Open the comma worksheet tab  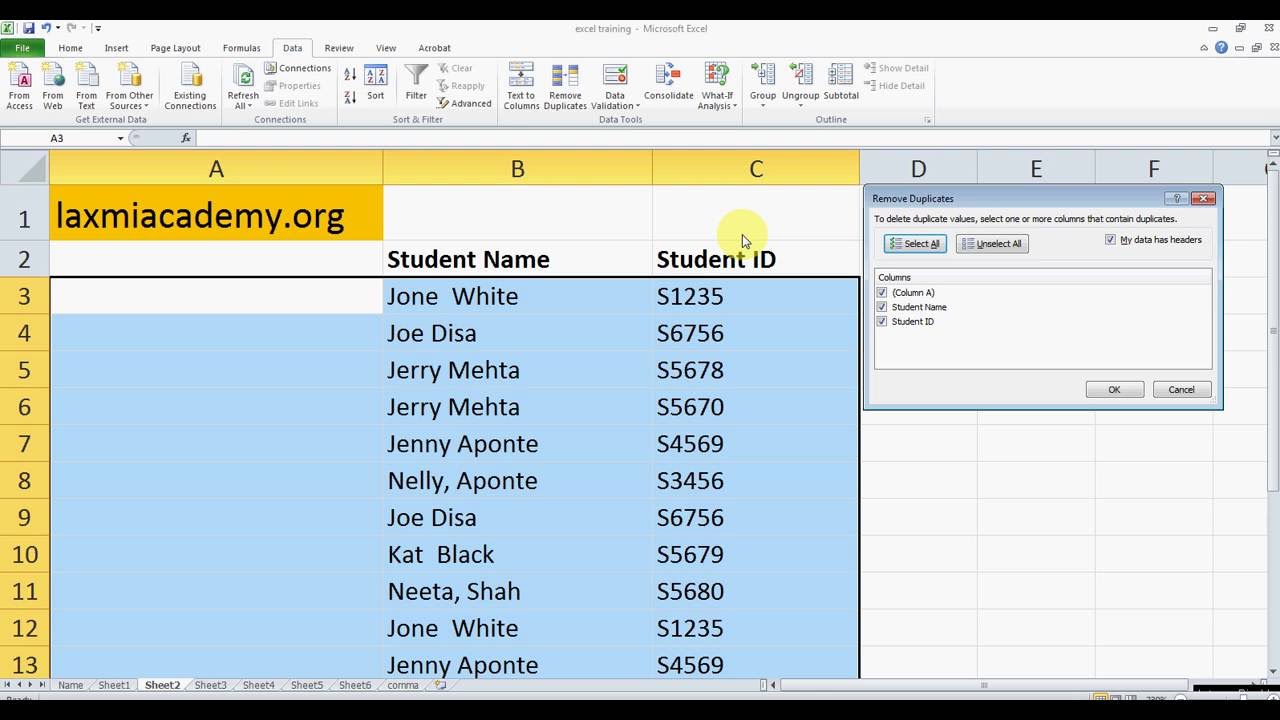pos(402,685)
